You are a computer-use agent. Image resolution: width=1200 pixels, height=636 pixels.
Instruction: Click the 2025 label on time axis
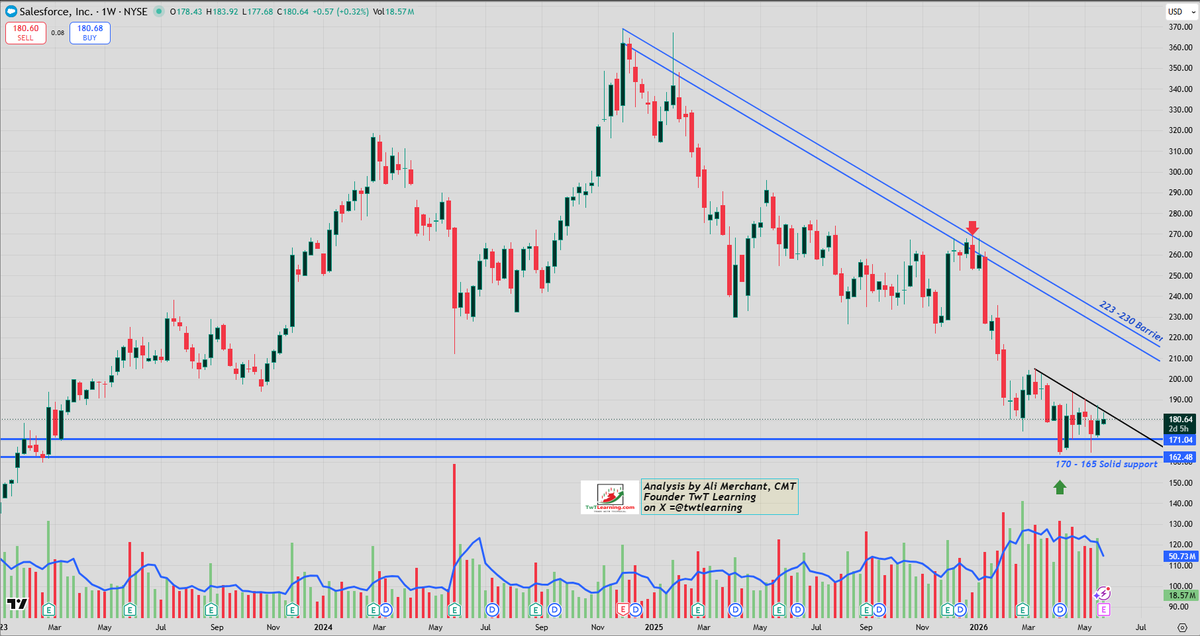point(654,627)
